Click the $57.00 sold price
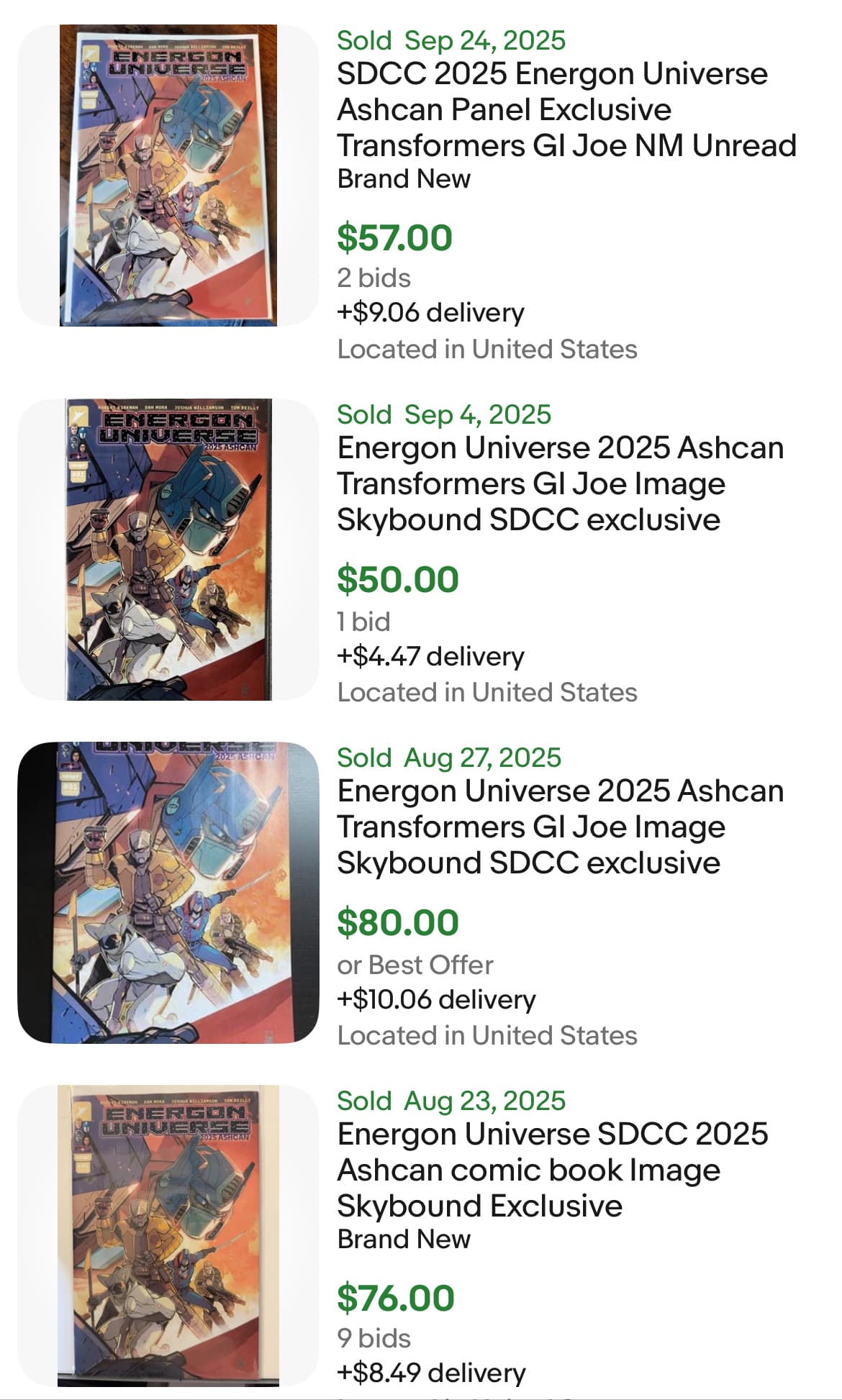This screenshot has height=1400, width=842. (394, 237)
